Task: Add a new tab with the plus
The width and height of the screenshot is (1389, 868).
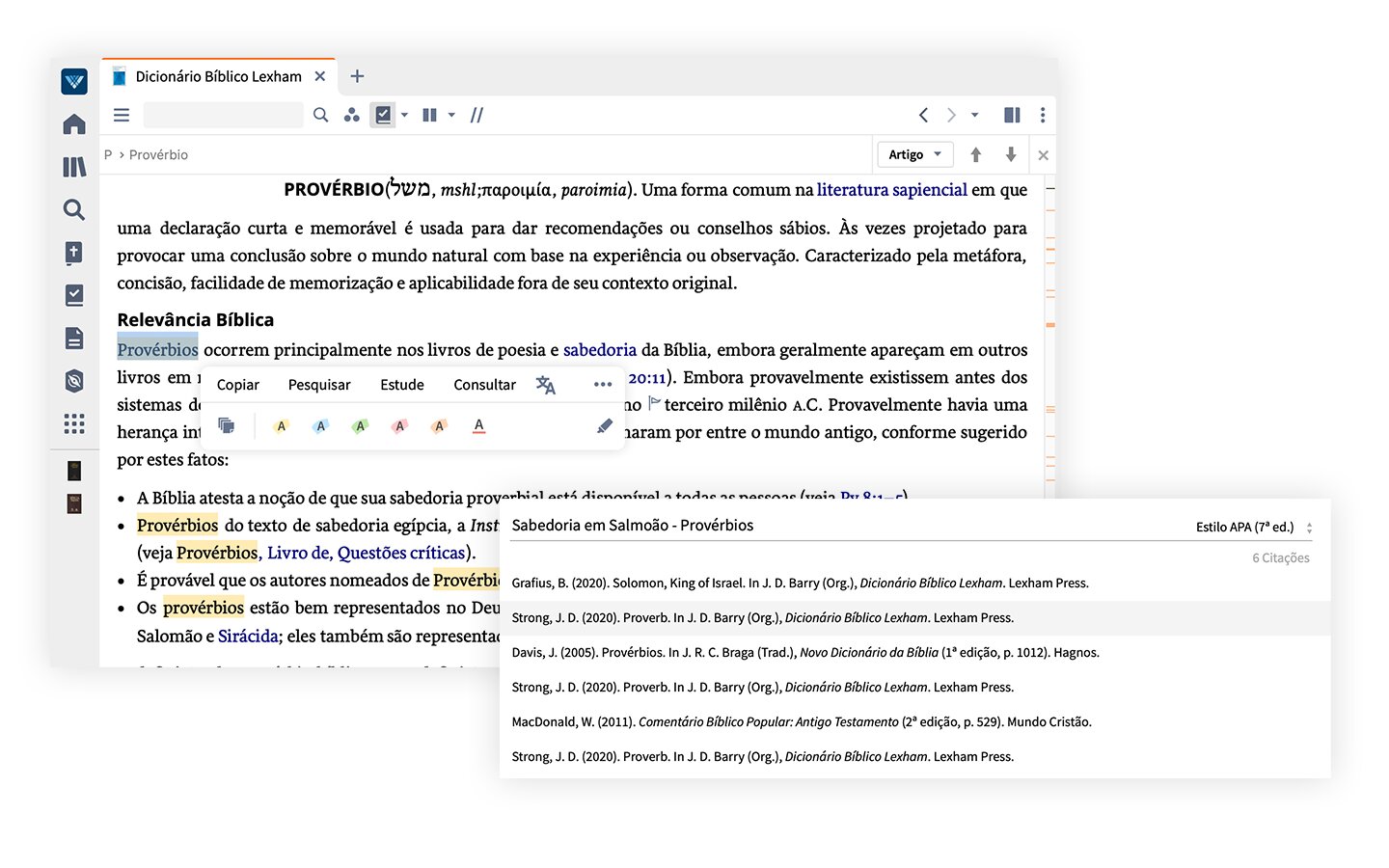Action: [x=357, y=76]
